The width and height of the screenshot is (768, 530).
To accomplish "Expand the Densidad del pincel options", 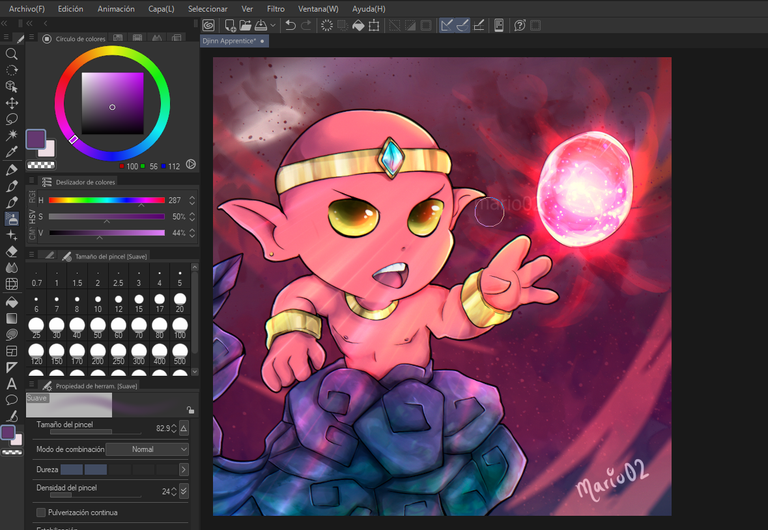I will (x=184, y=491).
